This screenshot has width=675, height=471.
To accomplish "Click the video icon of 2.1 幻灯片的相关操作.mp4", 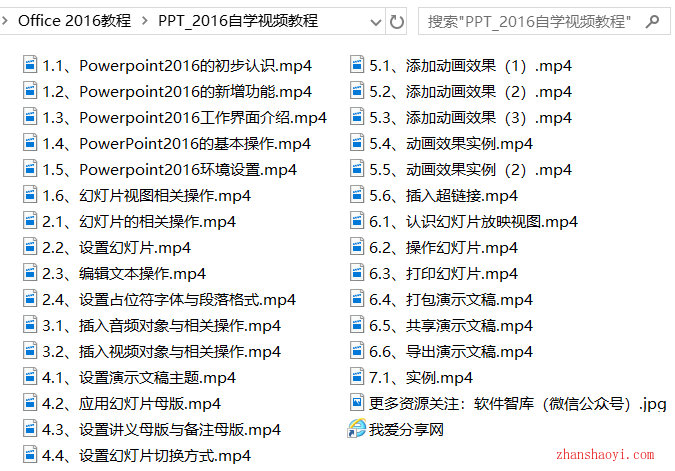I will pos(30,221).
